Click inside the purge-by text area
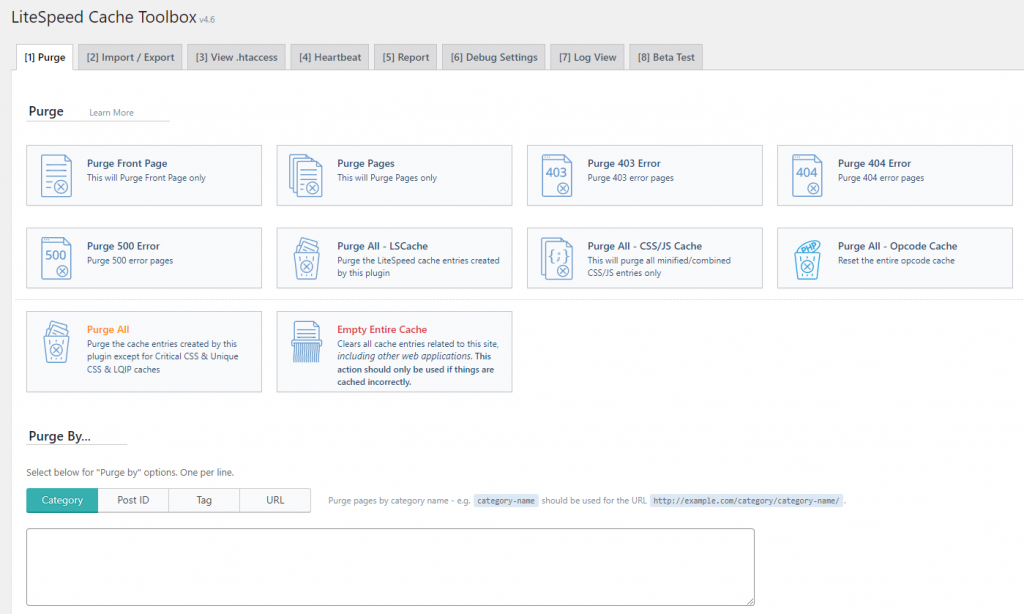This screenshot has height=614, width=1024. [391, 567]
